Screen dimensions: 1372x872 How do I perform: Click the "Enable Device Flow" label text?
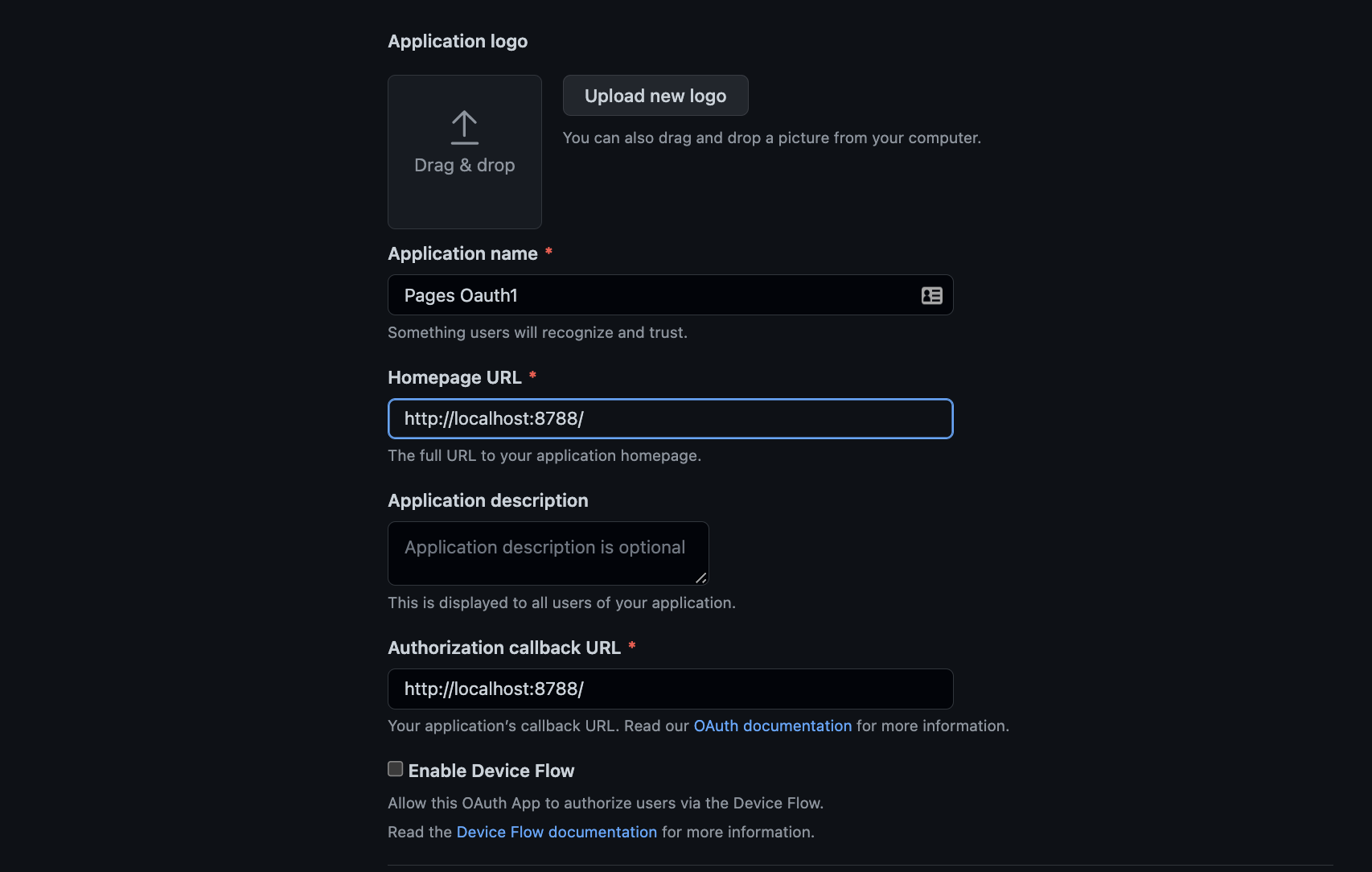pyautogui.click(x=491, y=770)
